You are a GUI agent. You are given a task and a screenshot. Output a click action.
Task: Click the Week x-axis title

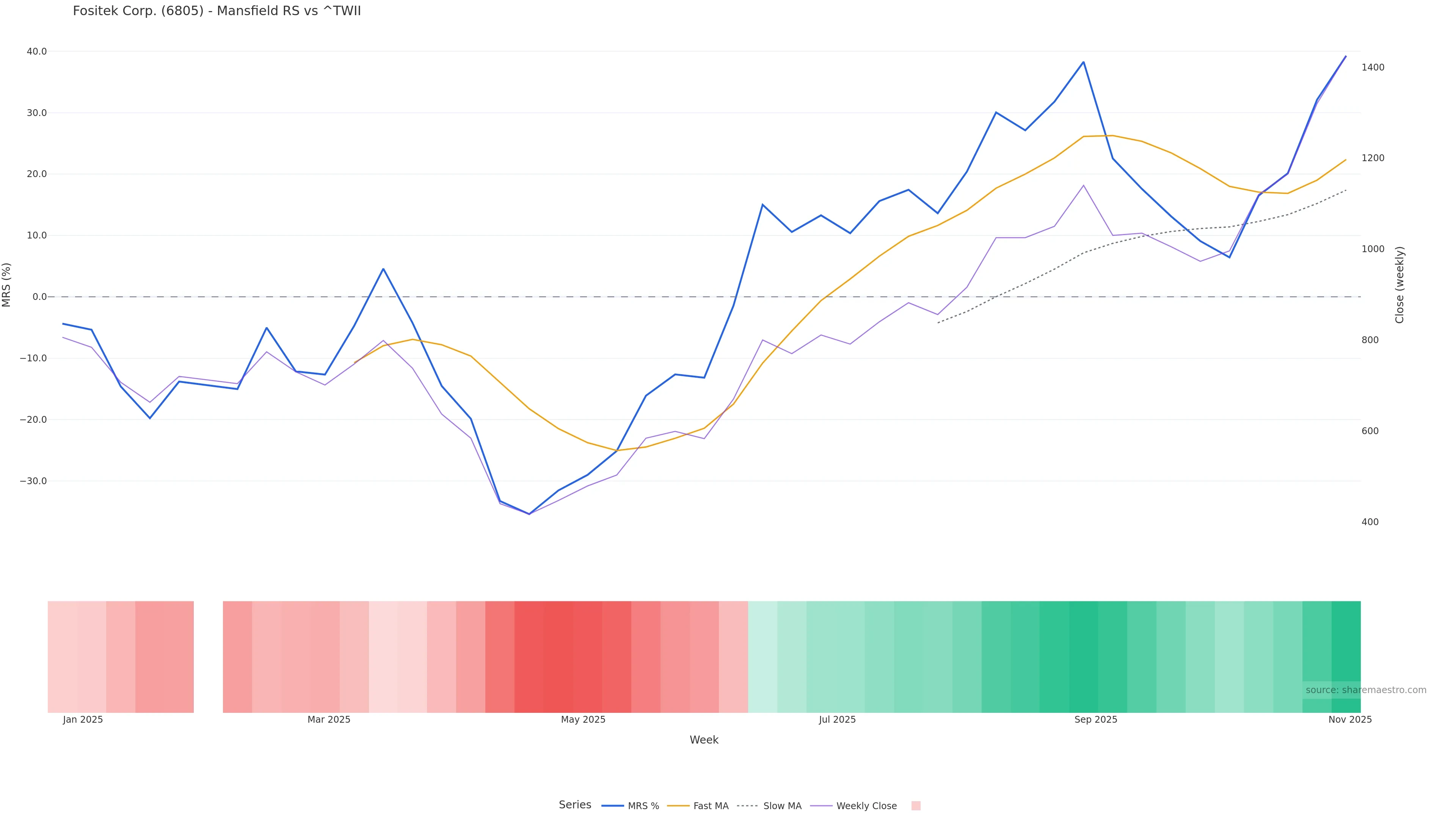pos(704,740)
